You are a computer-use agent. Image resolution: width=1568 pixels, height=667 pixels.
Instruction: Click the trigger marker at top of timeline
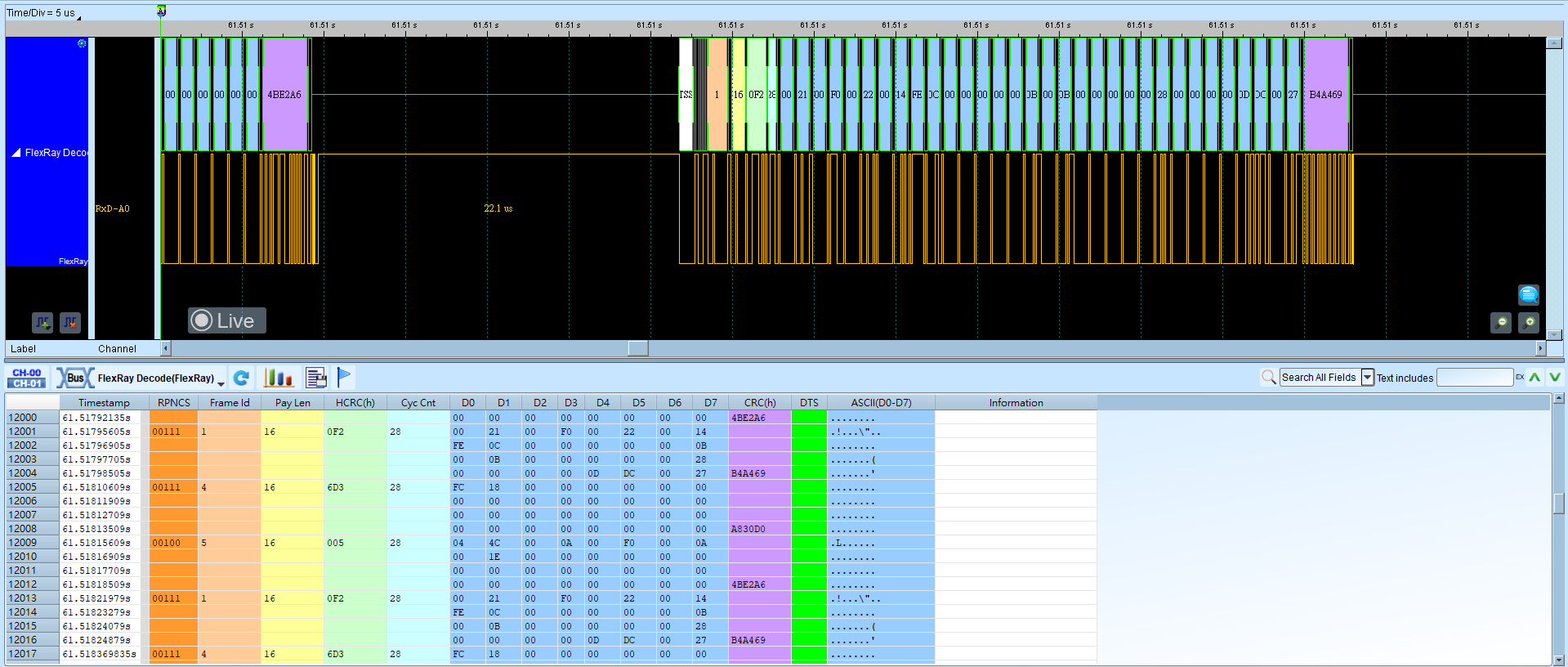[161, 11]
